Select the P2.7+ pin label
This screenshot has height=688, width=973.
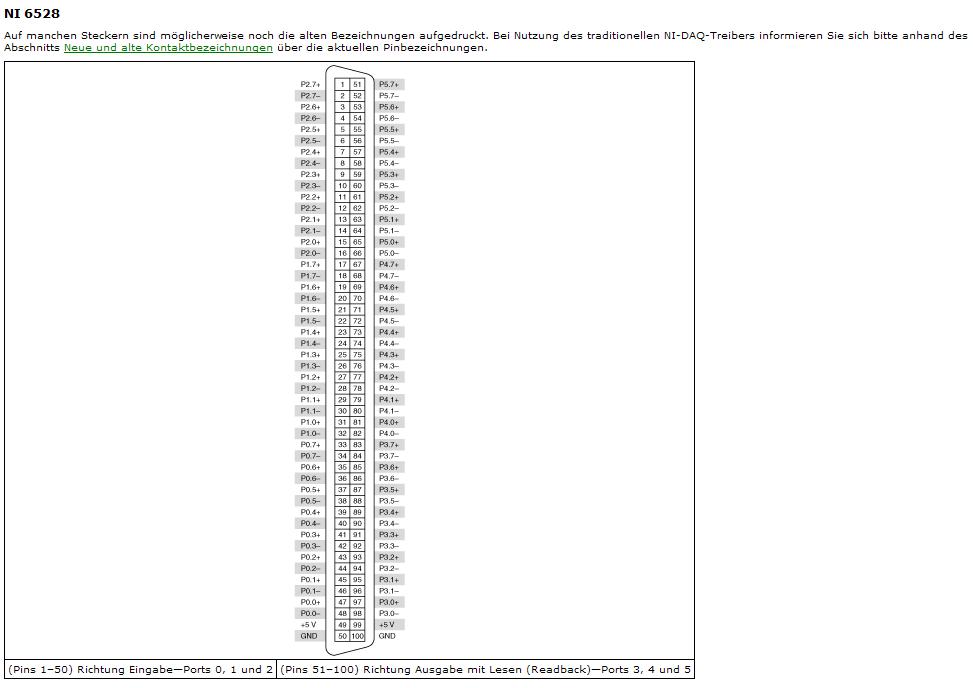coord(310,84)
